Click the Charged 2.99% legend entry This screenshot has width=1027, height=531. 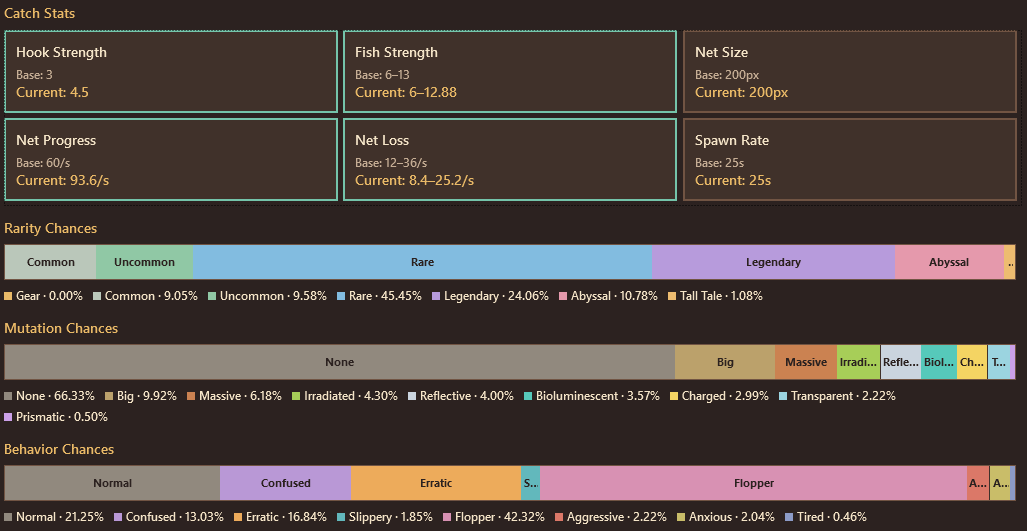[x=719, y=396]
